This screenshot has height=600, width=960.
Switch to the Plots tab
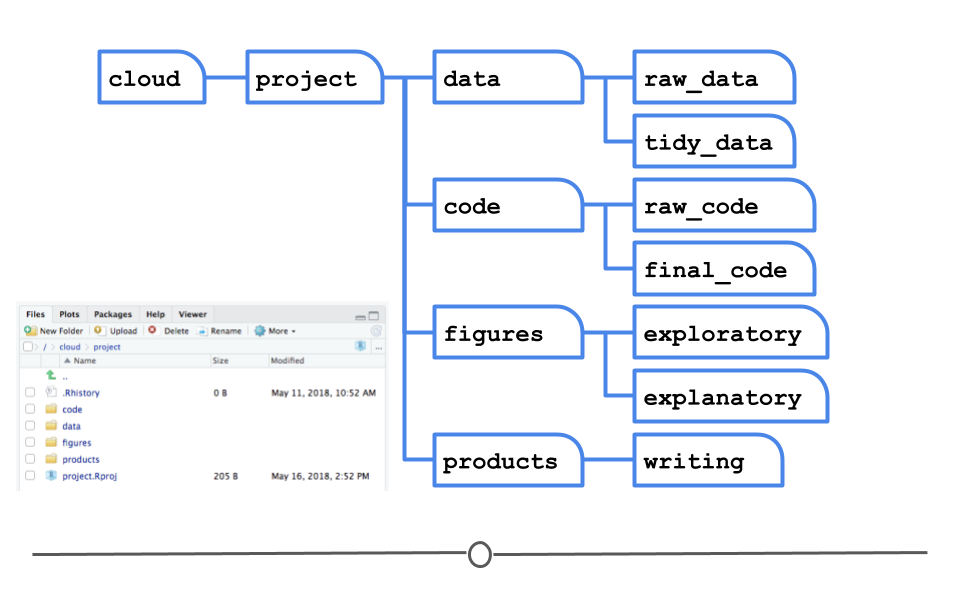click(69, 314)
